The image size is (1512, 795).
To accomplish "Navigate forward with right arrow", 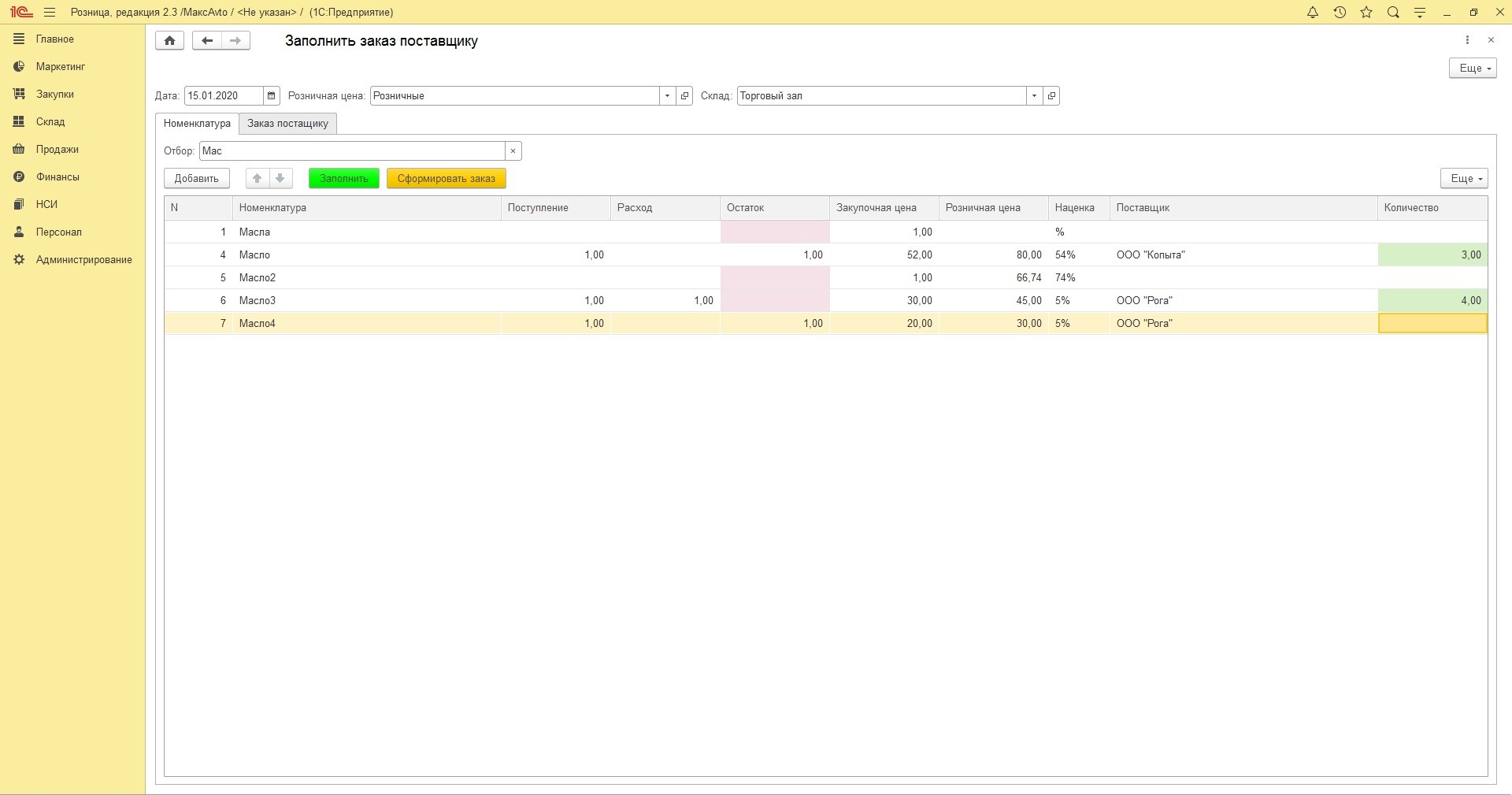I will [x=235, y=41].
